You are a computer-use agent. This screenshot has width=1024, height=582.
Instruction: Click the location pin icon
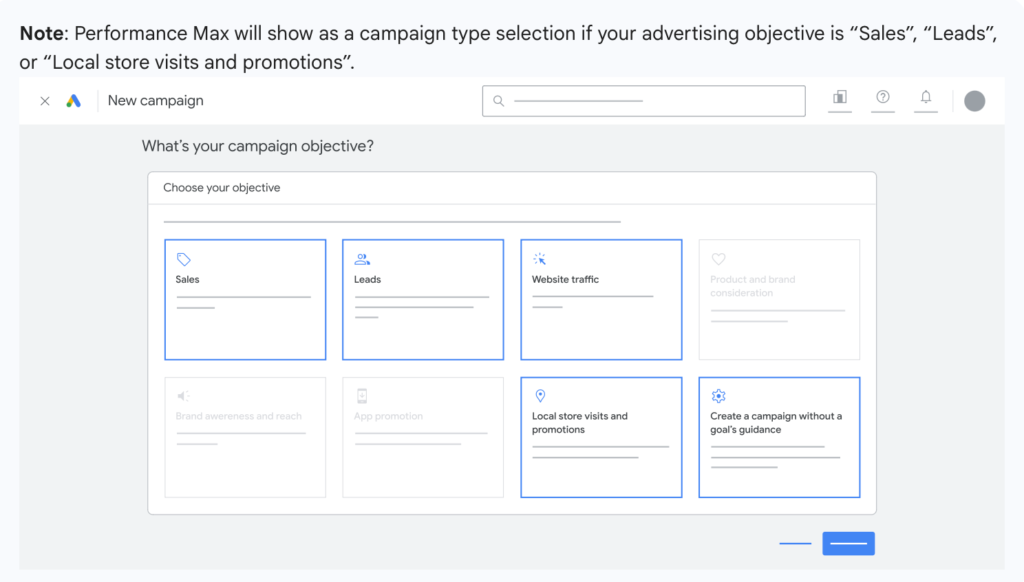click(540, 396)
